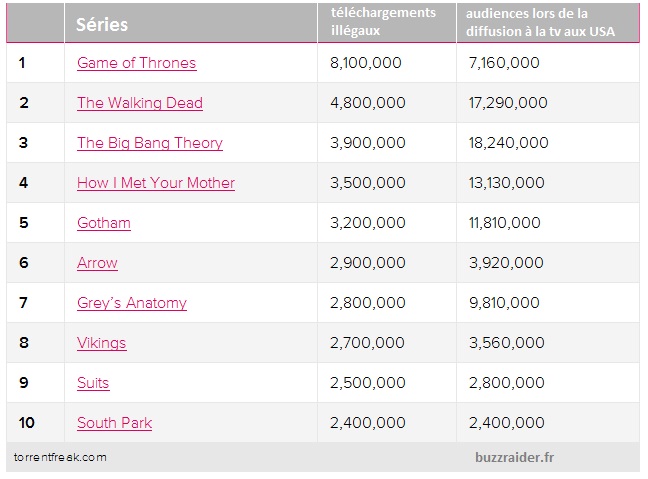Open the Vikings link

coord(101,343)
